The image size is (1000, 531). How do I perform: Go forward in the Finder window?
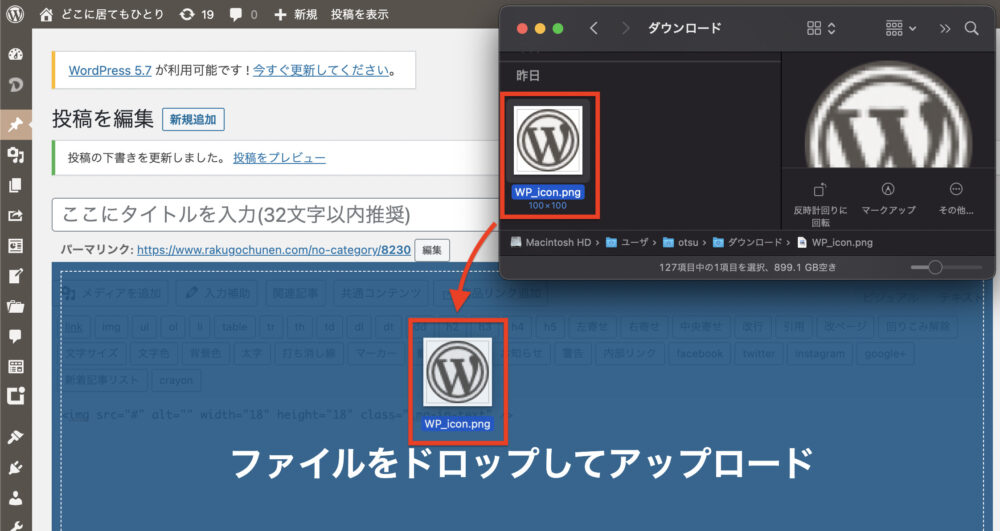click(x=626, y=28)
